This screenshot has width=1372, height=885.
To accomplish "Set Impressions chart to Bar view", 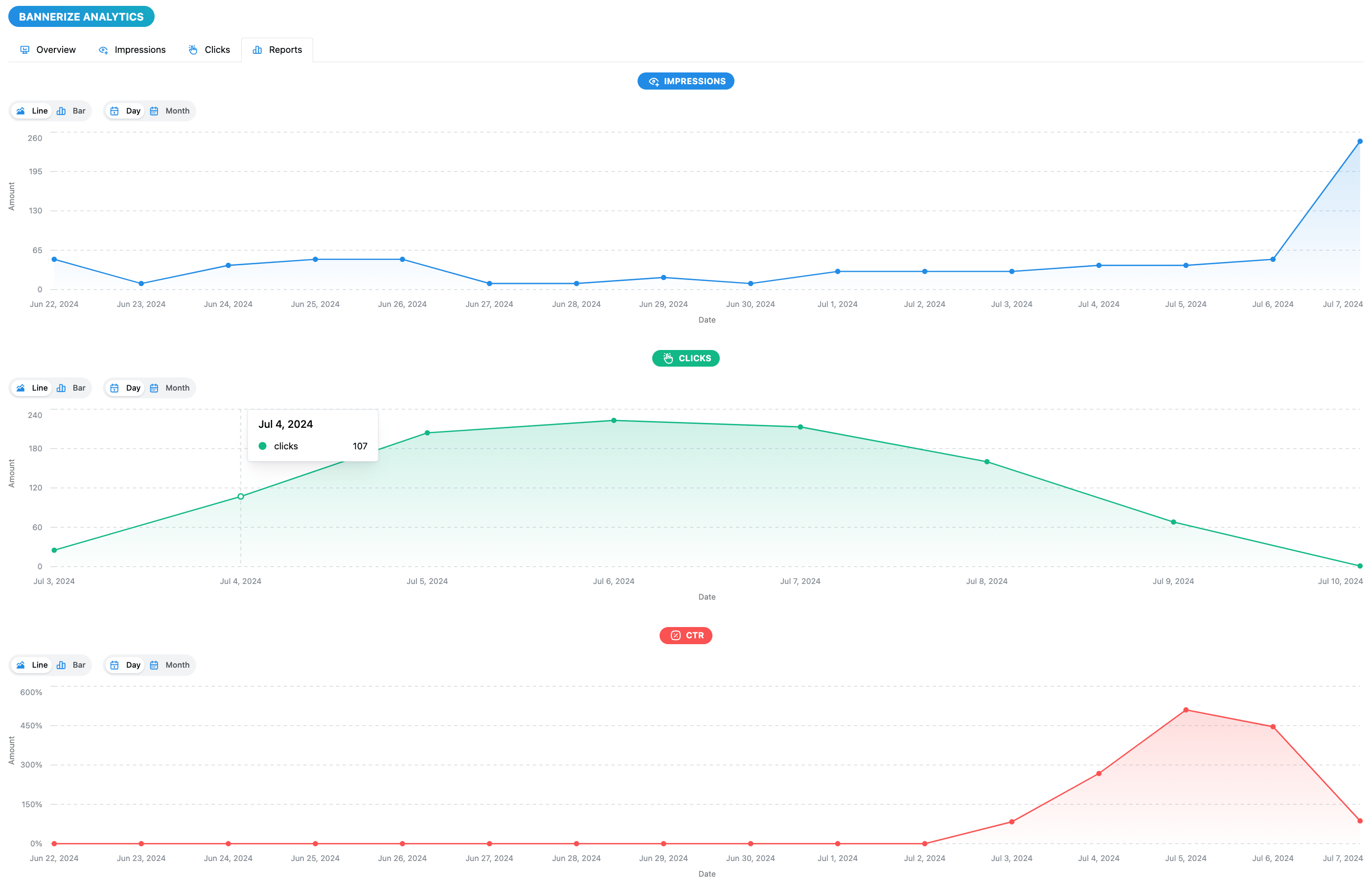I will click(72, 111).
